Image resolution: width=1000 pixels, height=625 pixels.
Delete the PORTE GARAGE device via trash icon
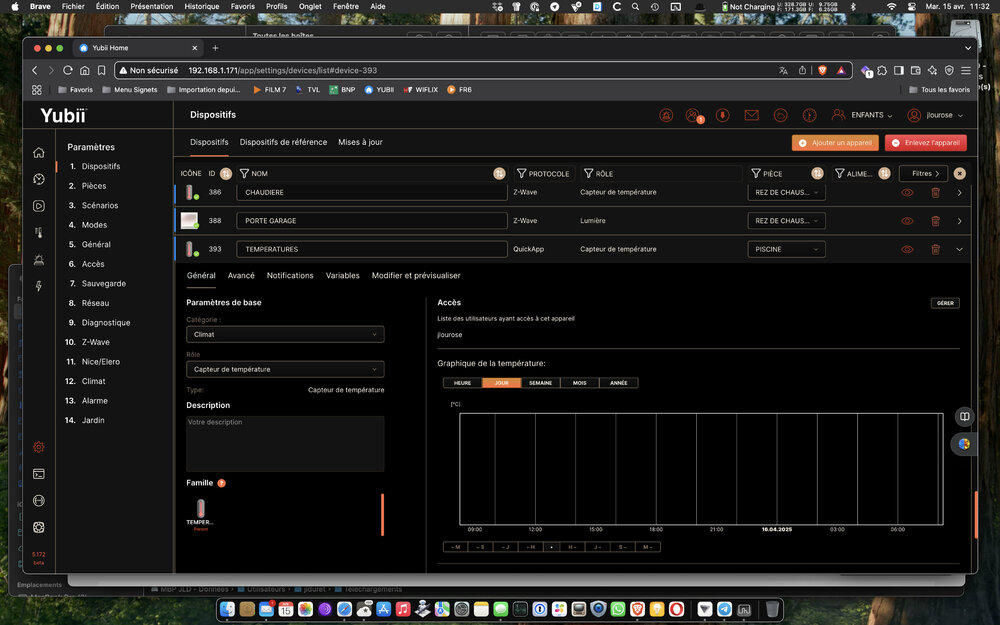pyautogui.click(x=935, y=221)
